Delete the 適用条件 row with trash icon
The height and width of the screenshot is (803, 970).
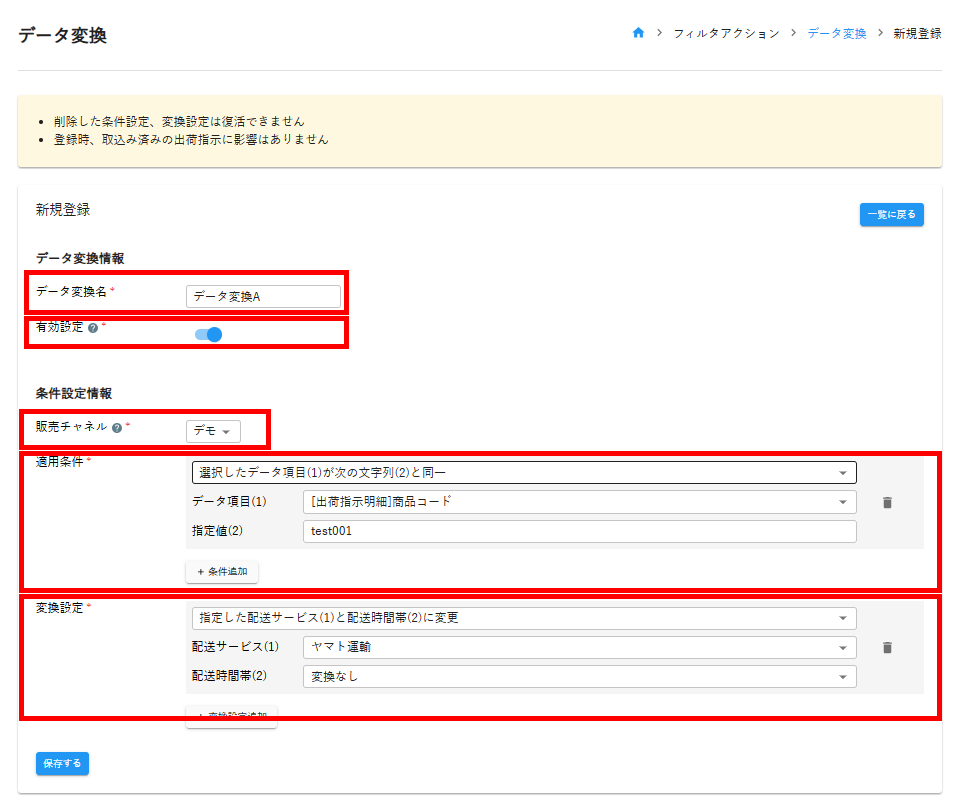click(x=887, y=503)
